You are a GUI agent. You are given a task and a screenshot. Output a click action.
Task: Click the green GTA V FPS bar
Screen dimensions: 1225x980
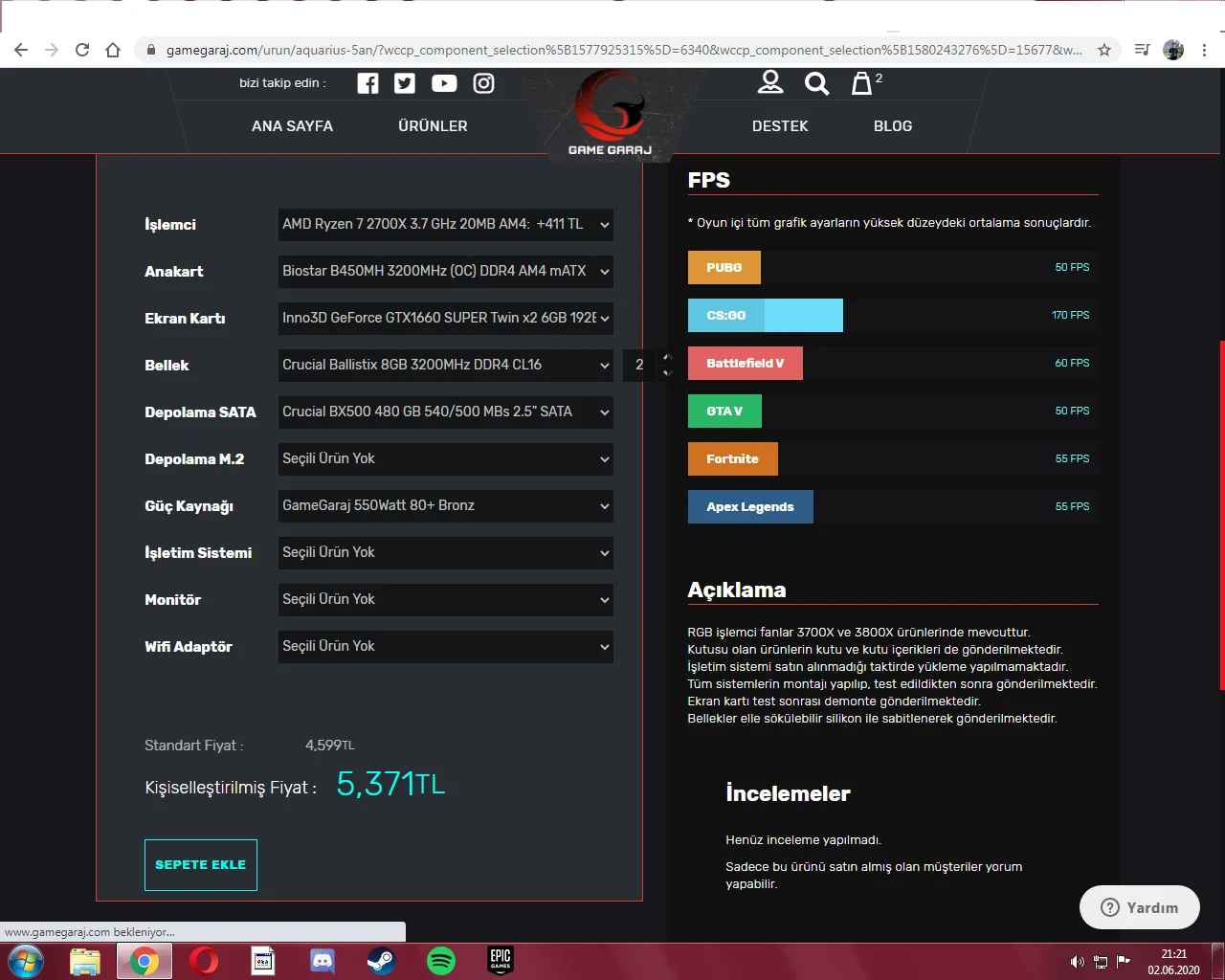pos(724,412)
